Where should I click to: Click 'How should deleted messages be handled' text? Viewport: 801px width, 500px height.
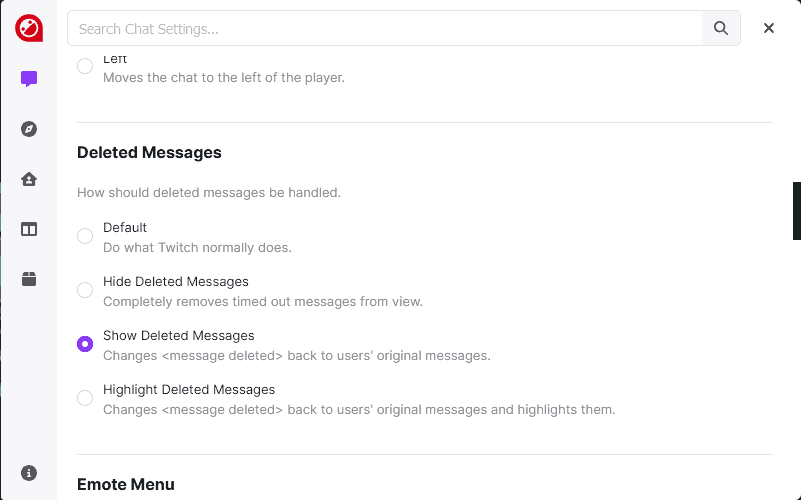tap(209, 192)
